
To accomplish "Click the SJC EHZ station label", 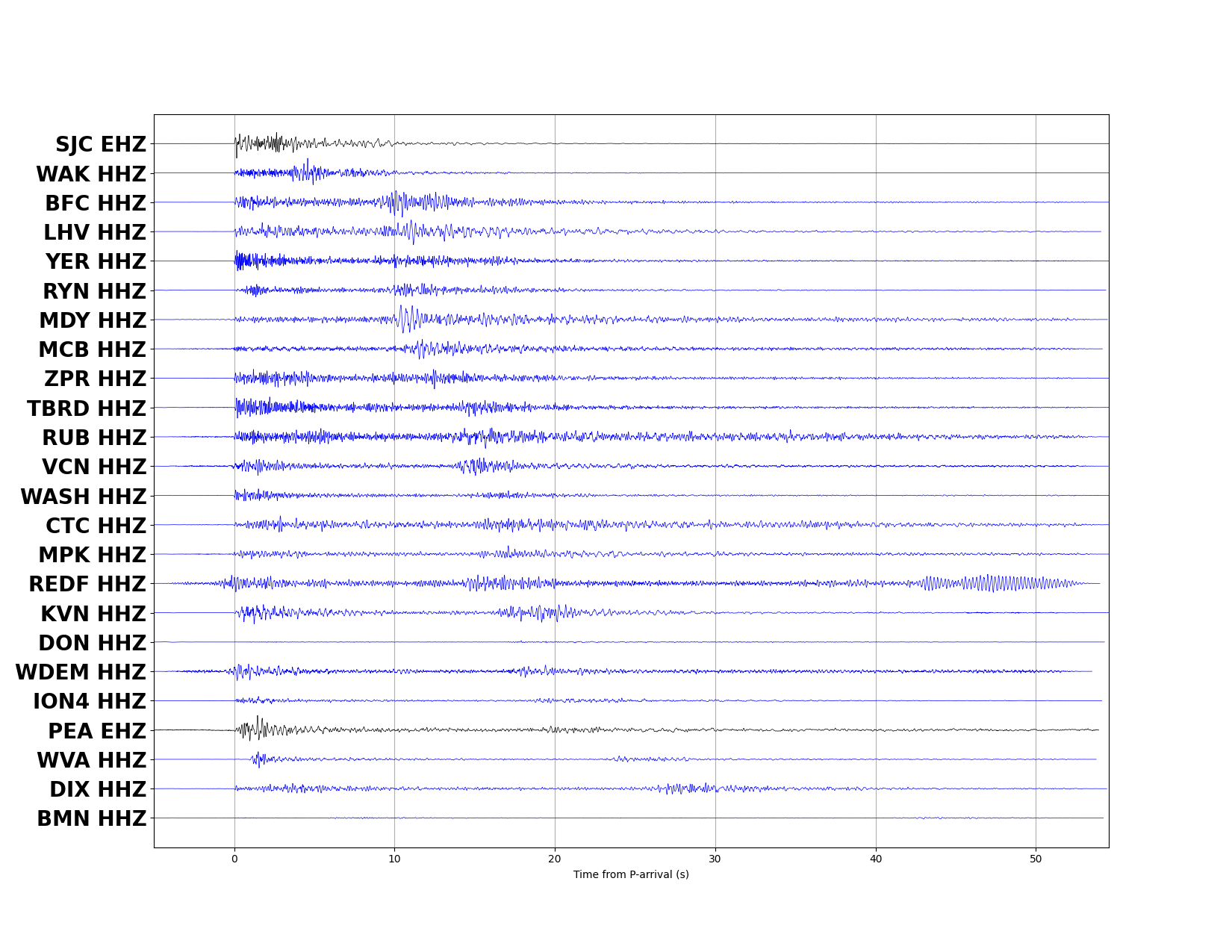I will click(x=101, y=145).
